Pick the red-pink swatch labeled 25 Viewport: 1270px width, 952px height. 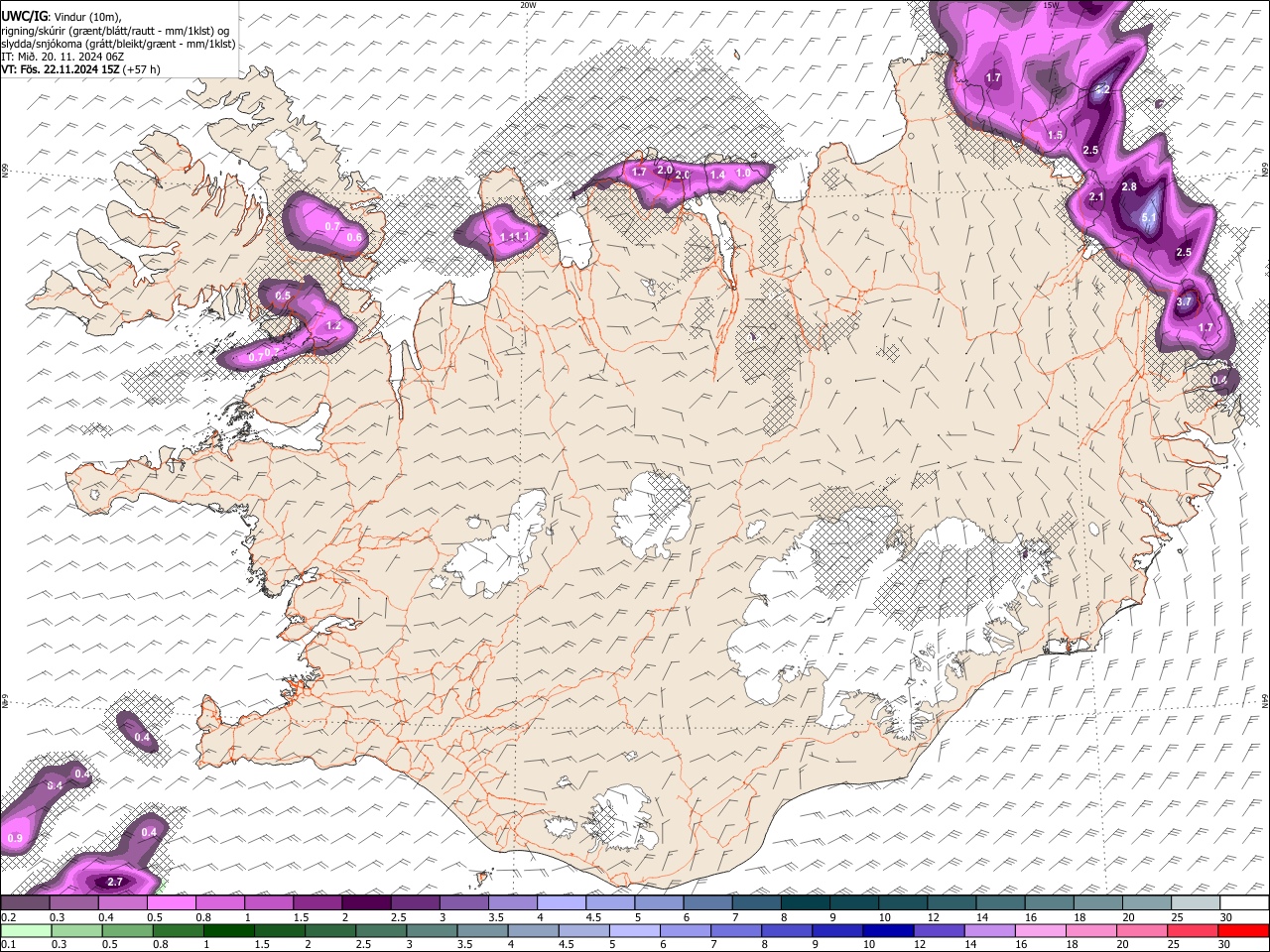click(1194, 931)
